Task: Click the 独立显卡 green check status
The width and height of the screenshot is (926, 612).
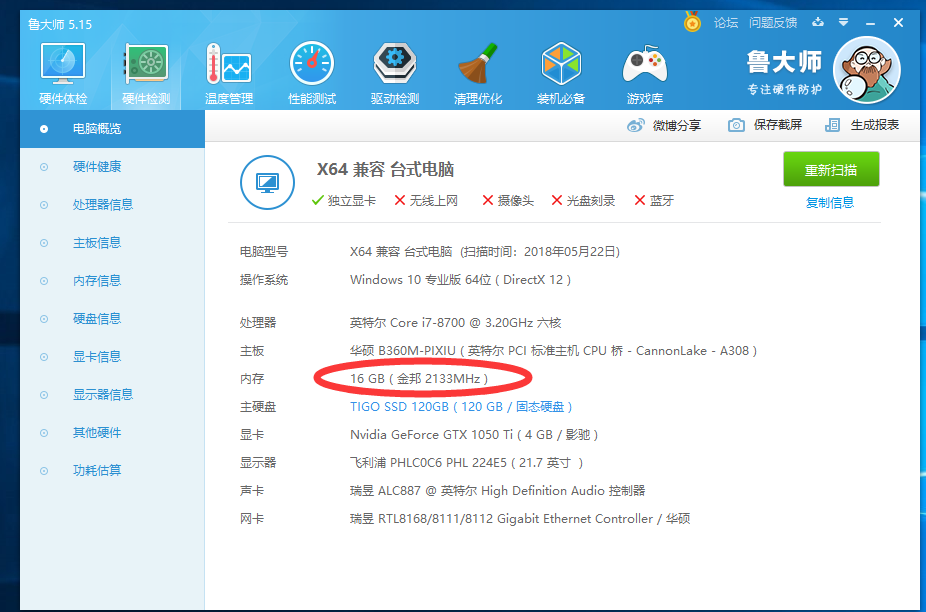Action: [x=344, y=201]
